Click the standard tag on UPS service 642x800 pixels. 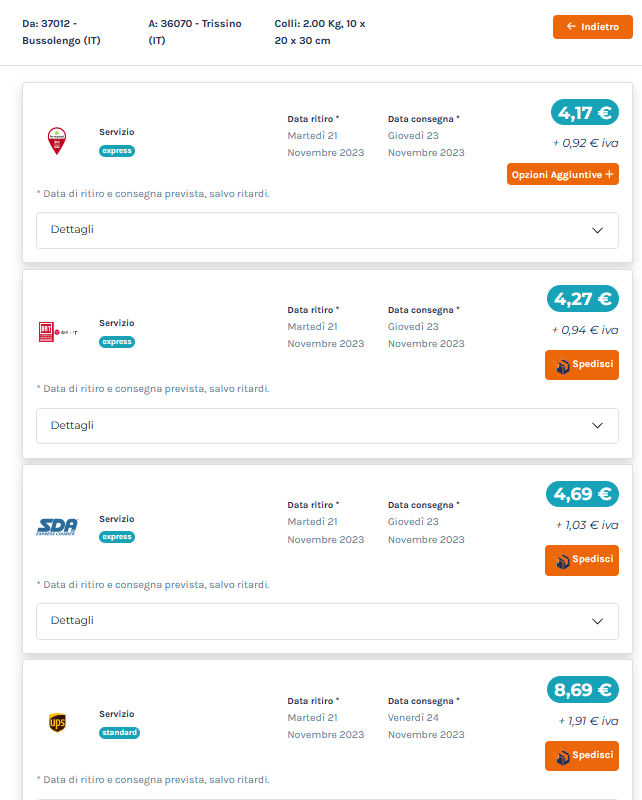[119, 733]
